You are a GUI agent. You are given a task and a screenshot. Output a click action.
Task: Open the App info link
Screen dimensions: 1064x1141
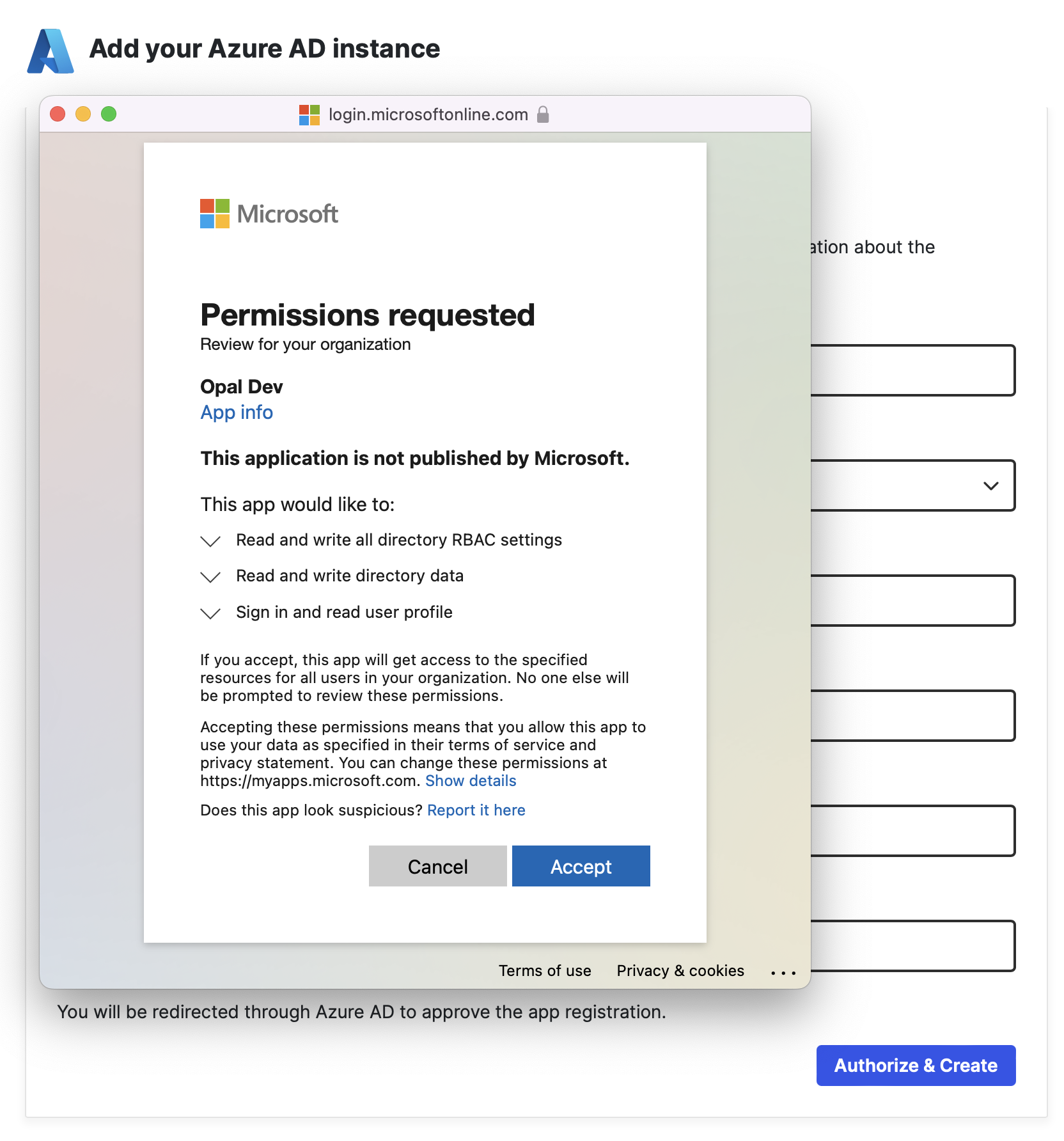point(237,413)
